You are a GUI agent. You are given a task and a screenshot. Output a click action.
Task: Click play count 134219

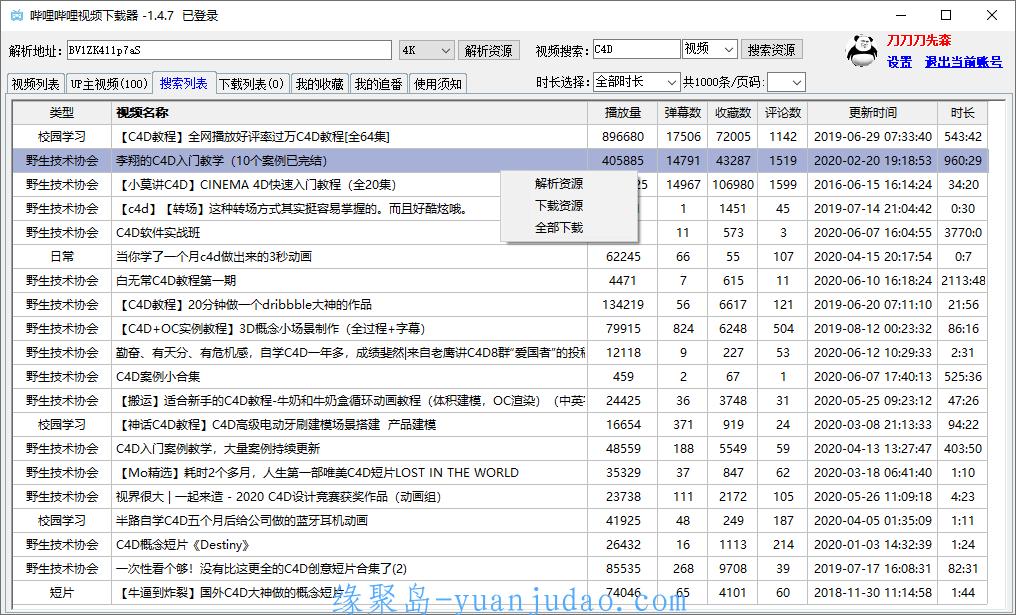(x=623, y=305)
